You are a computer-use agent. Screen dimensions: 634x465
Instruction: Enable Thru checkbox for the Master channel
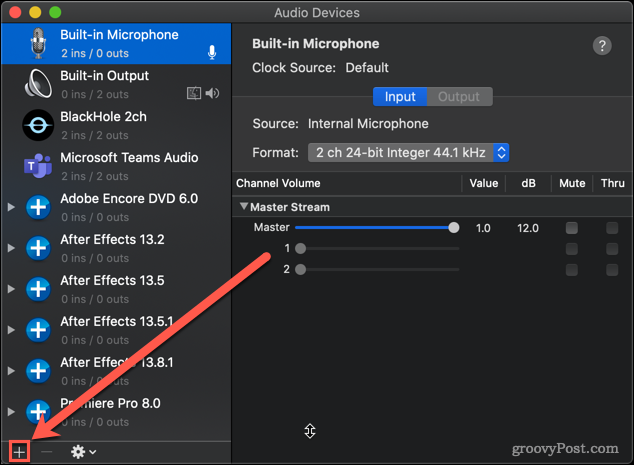tap(611, 228)
